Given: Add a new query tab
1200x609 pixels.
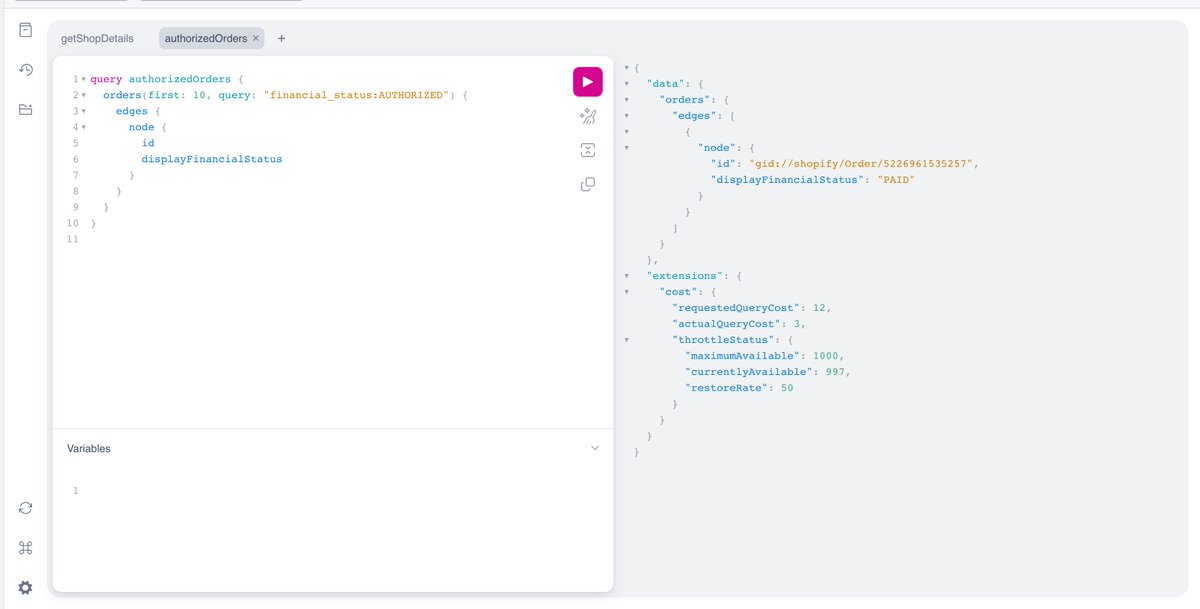Looking at the screenshot, I should click(x=281, y=39).
